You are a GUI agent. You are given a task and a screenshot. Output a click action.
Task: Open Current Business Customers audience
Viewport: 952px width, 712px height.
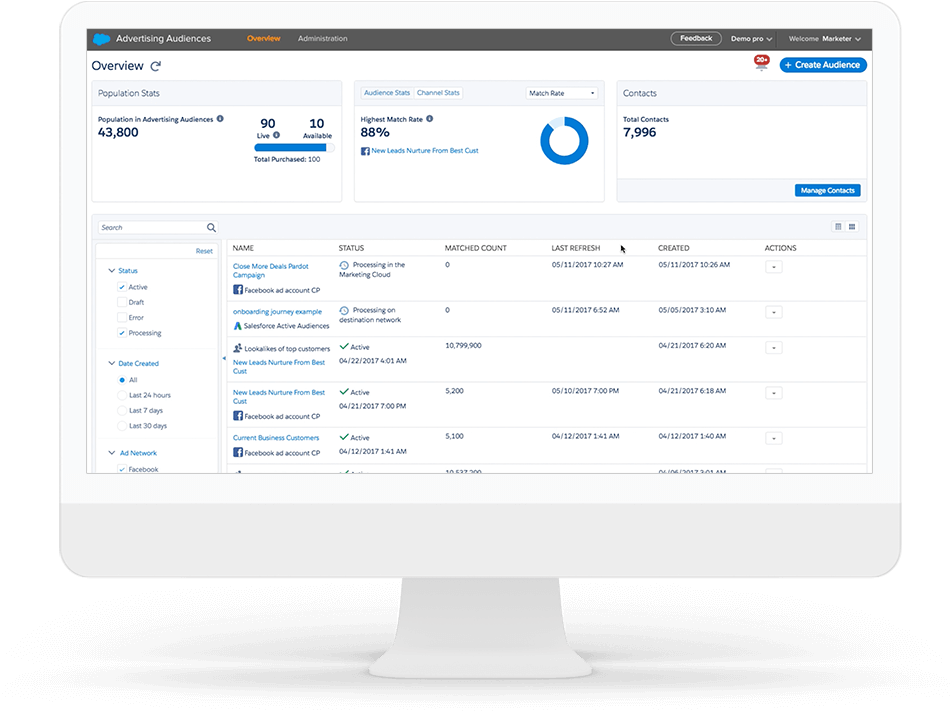pos(276,438)
